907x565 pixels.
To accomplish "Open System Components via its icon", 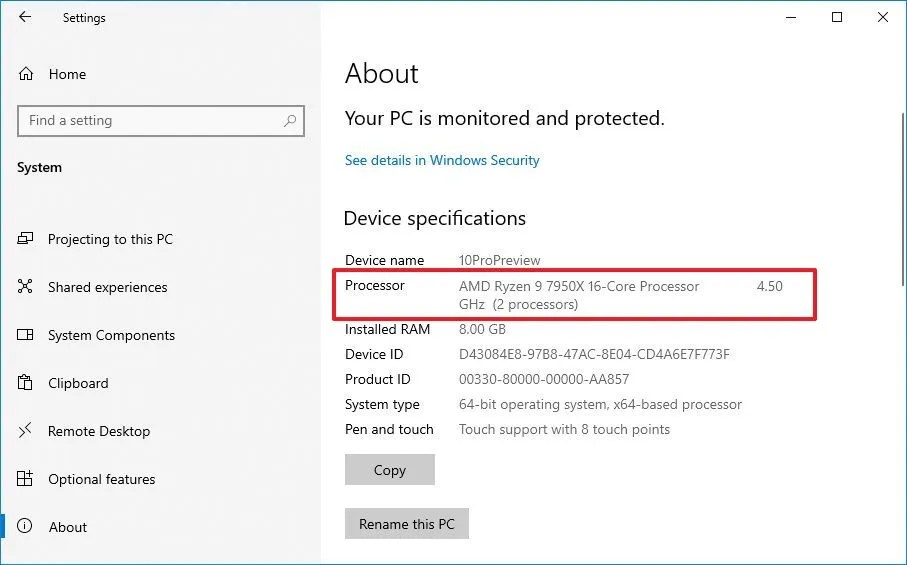I will coord(25,335).
